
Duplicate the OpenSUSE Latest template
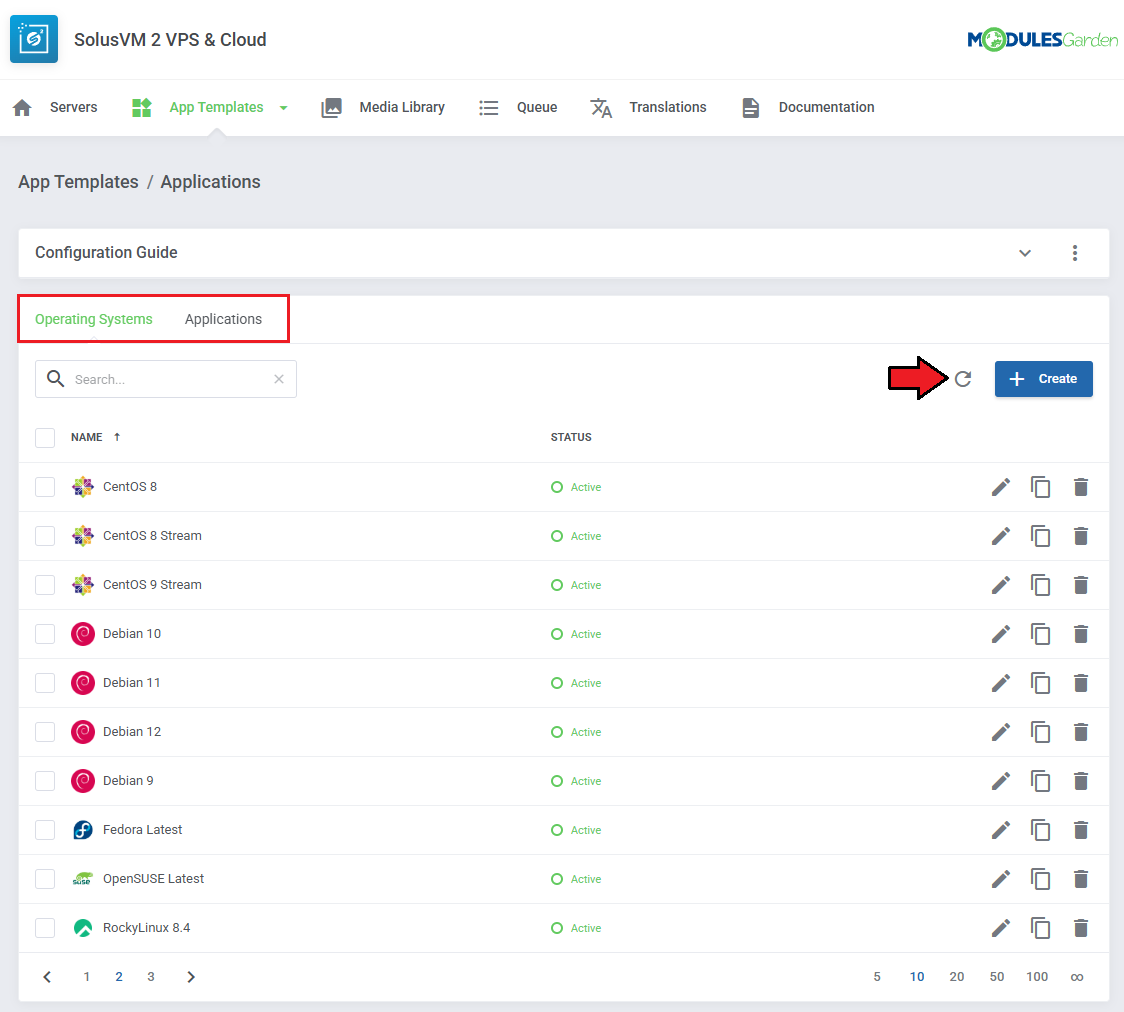click(1041, 879)
